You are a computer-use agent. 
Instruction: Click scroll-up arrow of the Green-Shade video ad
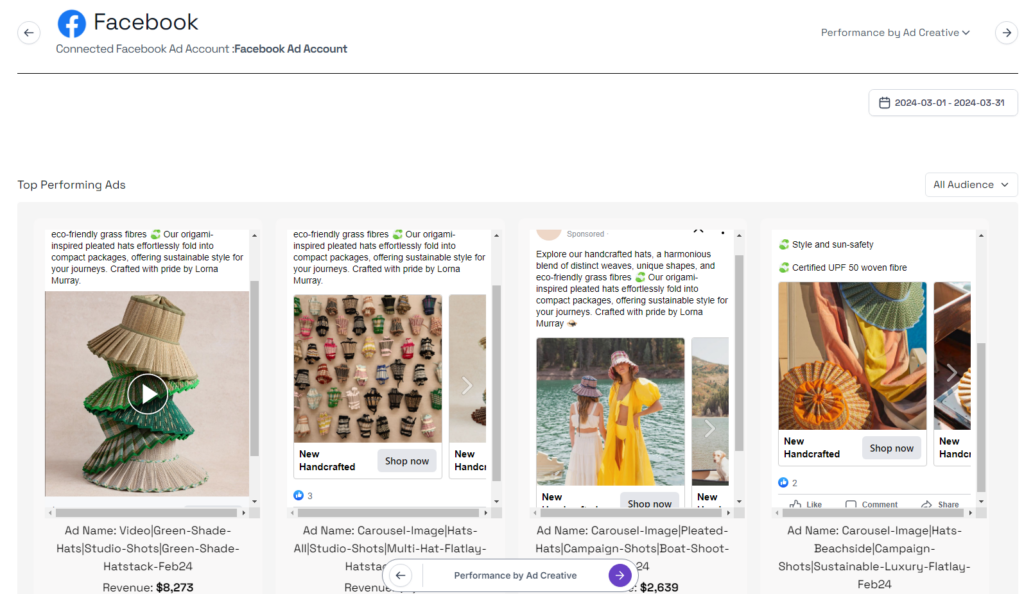point(255,235)
